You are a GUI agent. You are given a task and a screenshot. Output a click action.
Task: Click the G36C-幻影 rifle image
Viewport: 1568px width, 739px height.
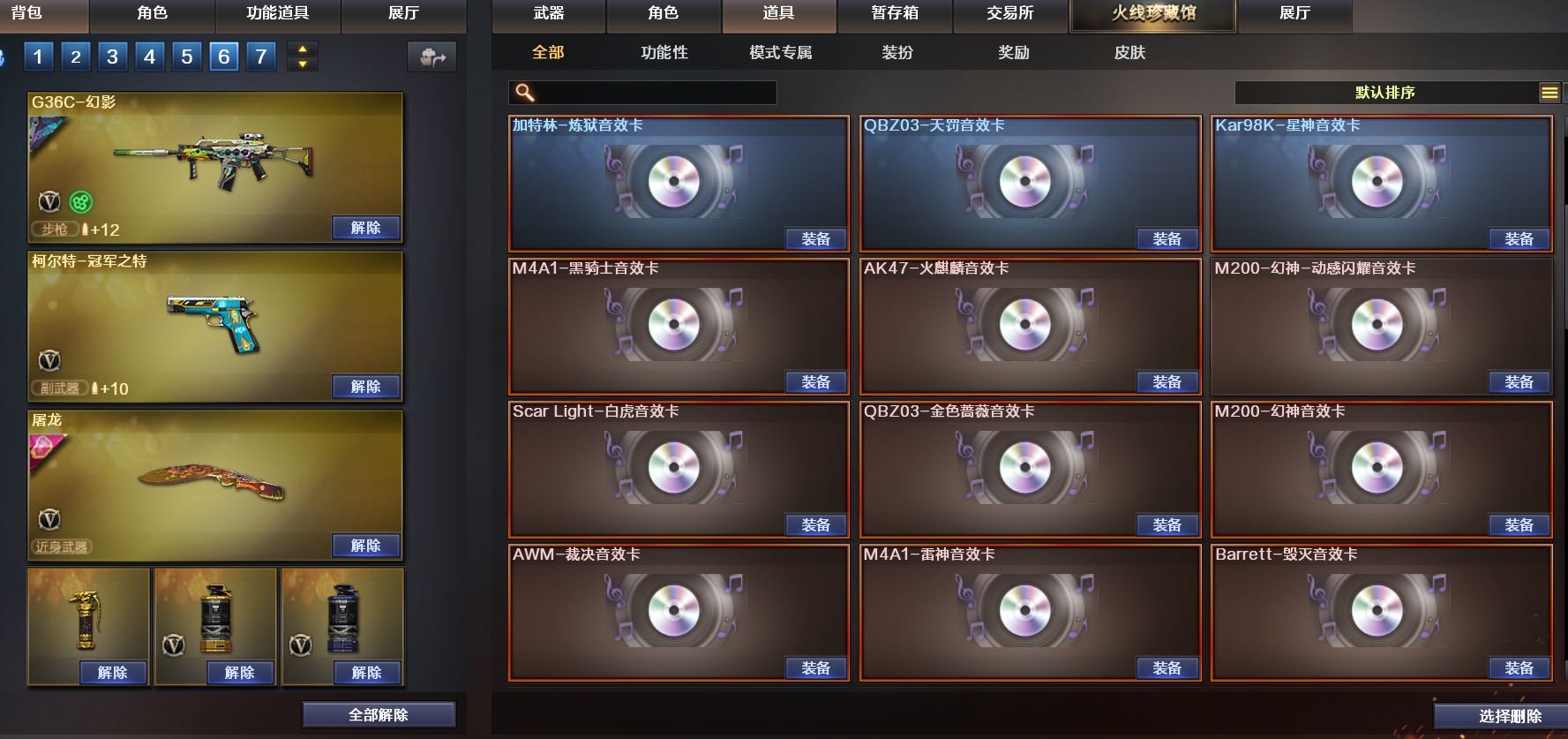click(x=214, y=161)
